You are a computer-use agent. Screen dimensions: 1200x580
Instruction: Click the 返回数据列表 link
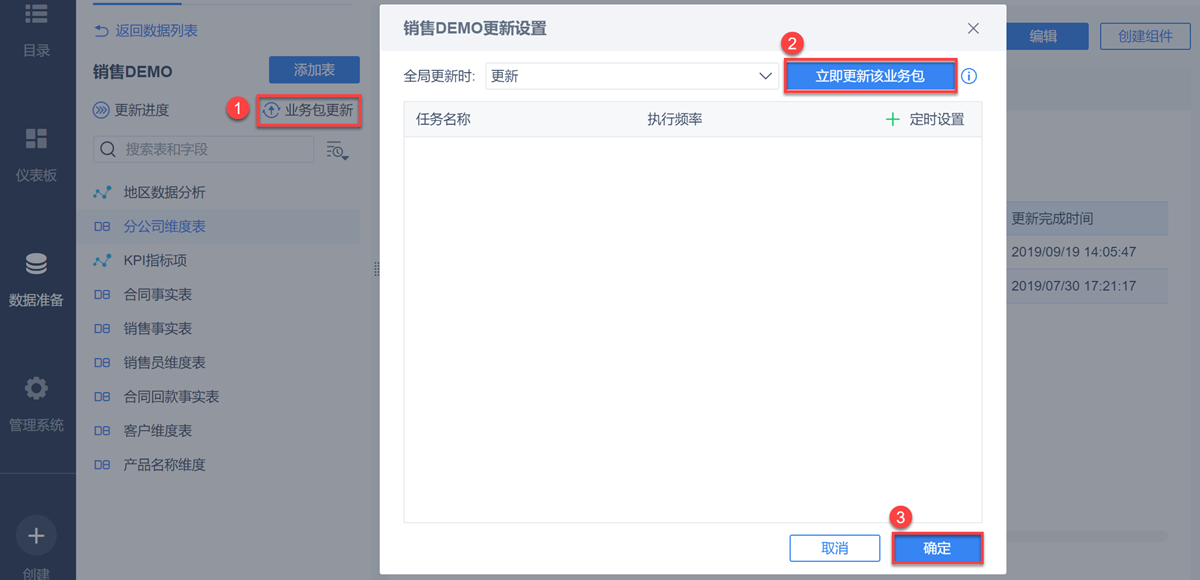pos(156,31)
